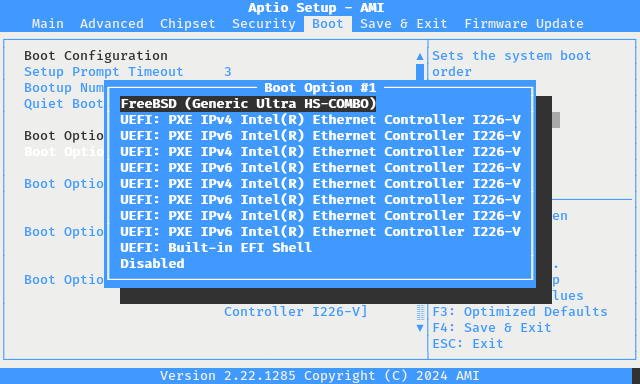Viewport: 640px width, 384px height.
Task: Click F3: Optimized Defaults hint
Action: [520, 312]
